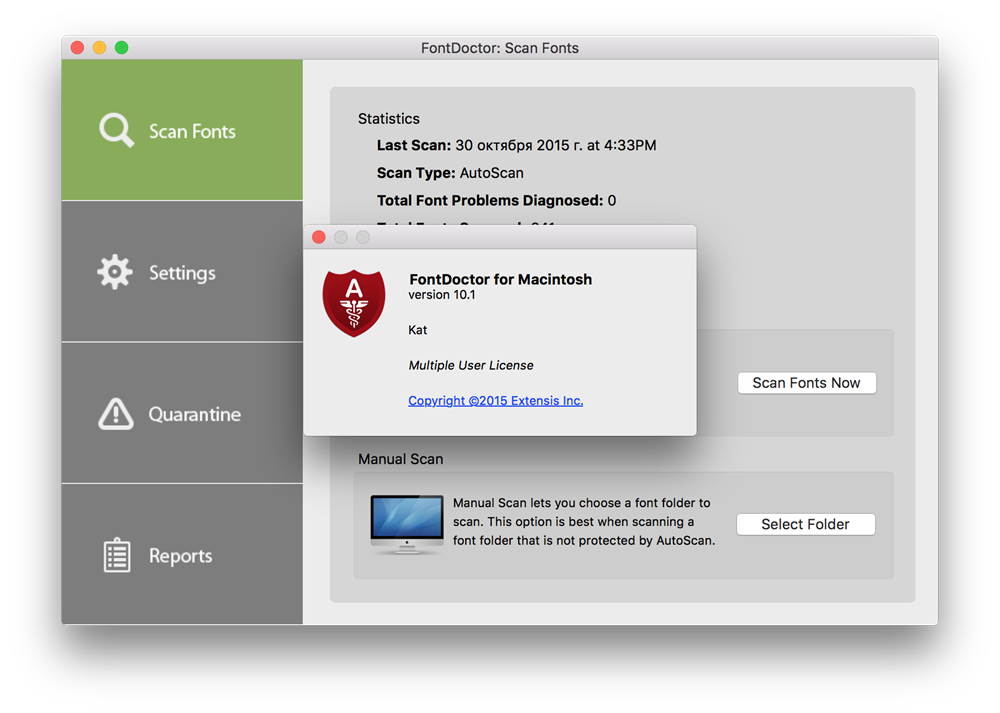Click Total Font Problems Diagnosed line
The width and height of the screenshot is (1000, 713).
click(496, 200)
